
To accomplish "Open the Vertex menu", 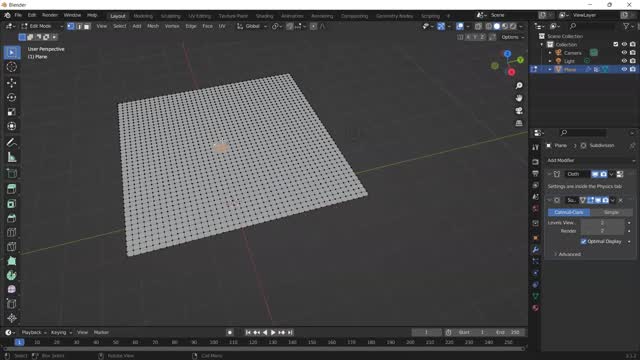I will [x=172, y=26].
